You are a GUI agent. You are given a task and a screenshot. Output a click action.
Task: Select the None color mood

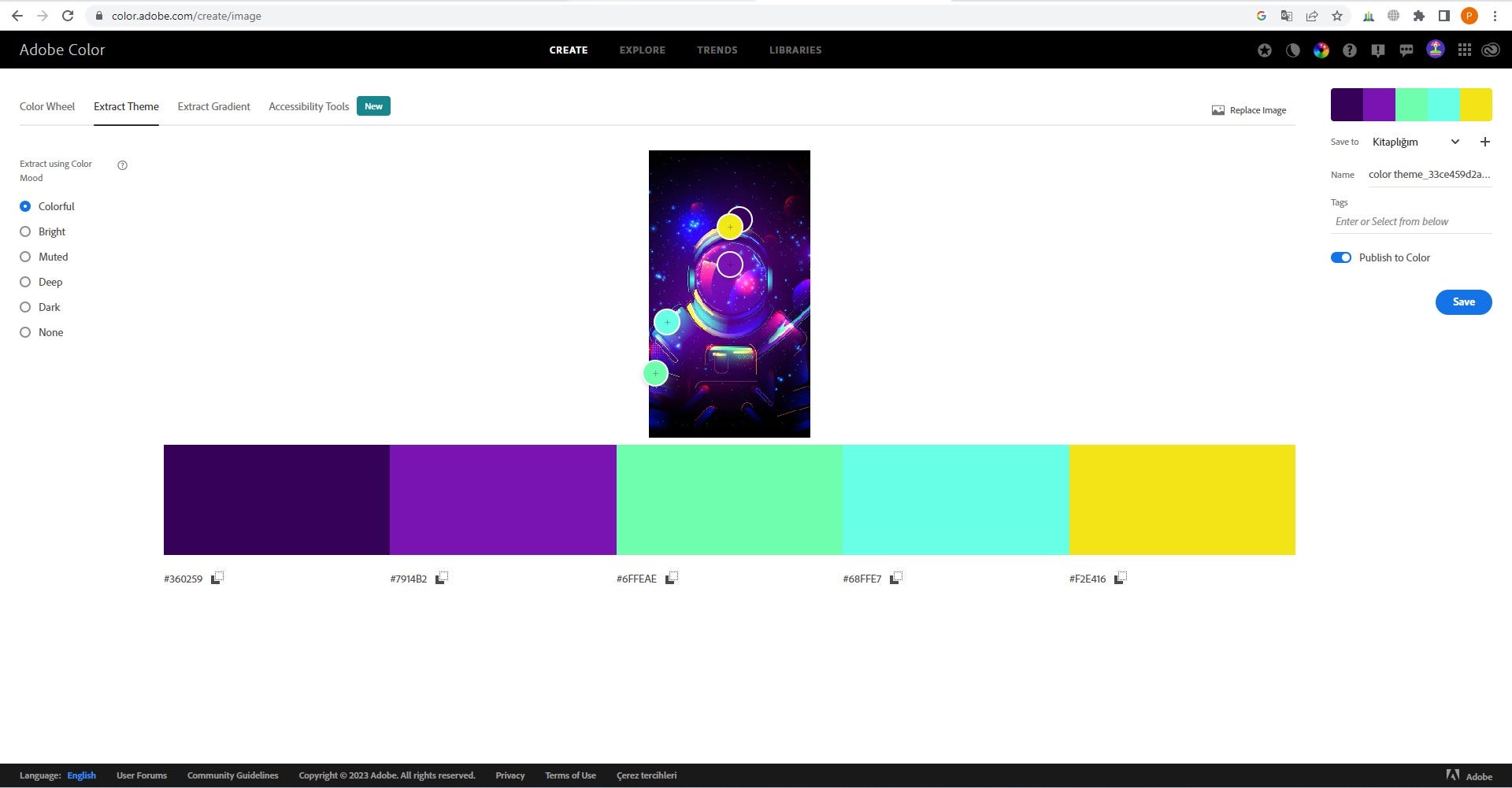[x=25, y=332]
